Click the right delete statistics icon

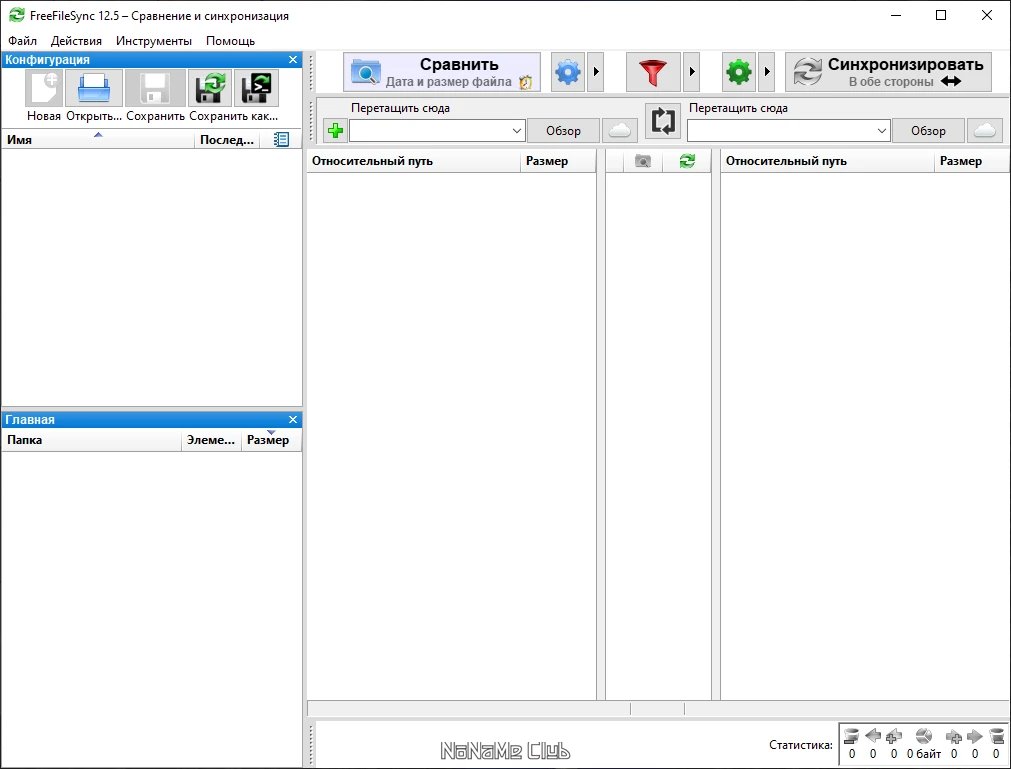[997, 735]
